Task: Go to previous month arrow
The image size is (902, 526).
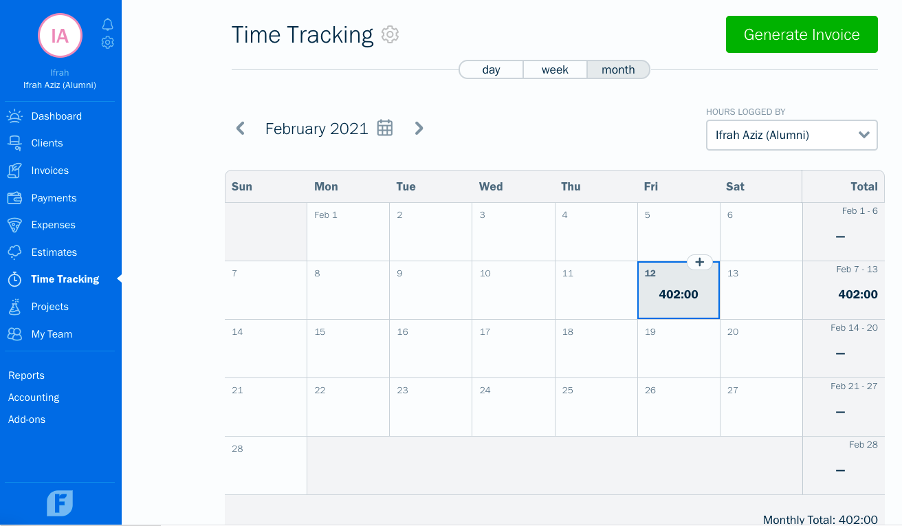Action: click(x=240, y=128)
